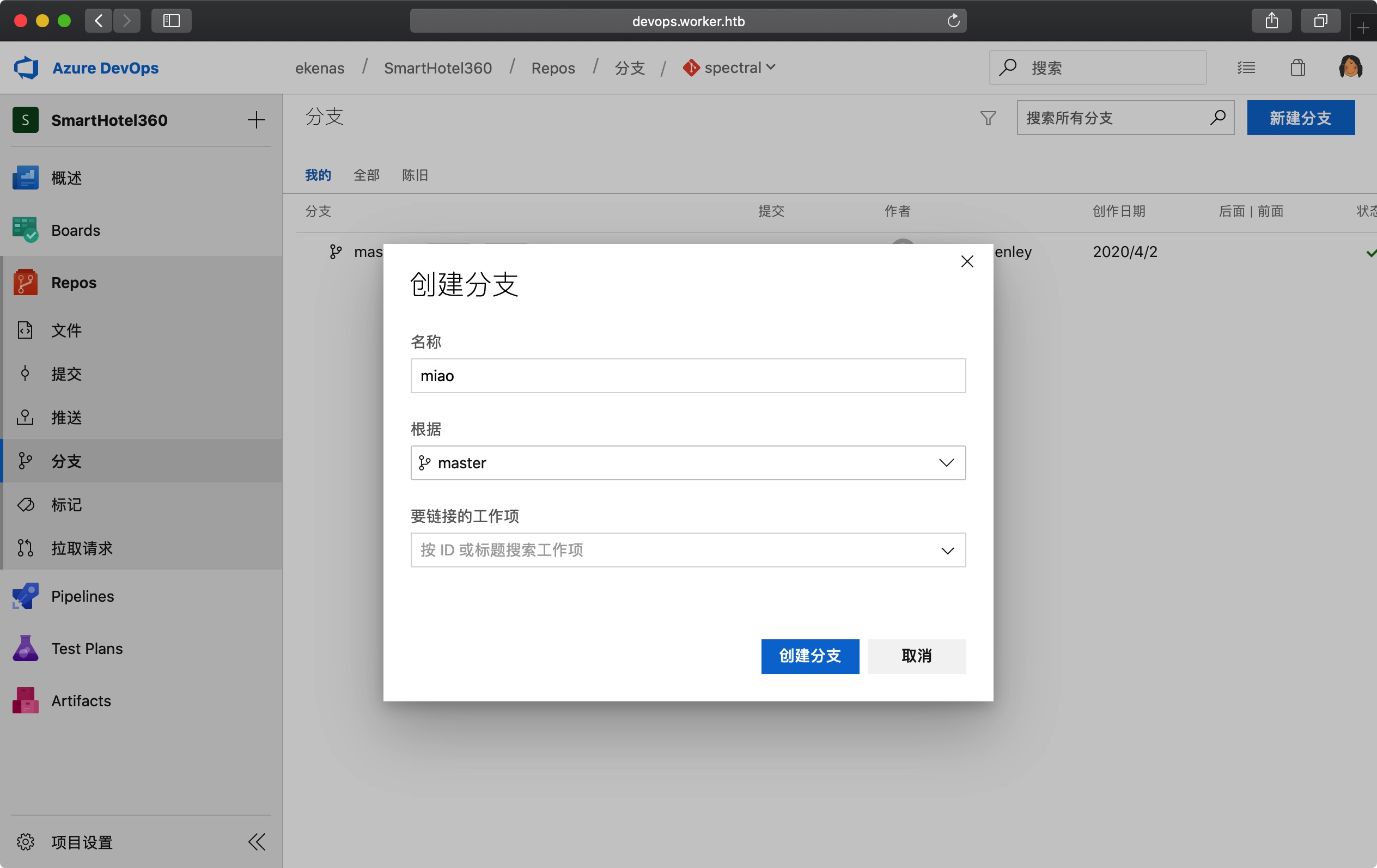The height and width of the screenshot is (868, 1377).
Task: Click the branch name input field
Action: (687, 376)
